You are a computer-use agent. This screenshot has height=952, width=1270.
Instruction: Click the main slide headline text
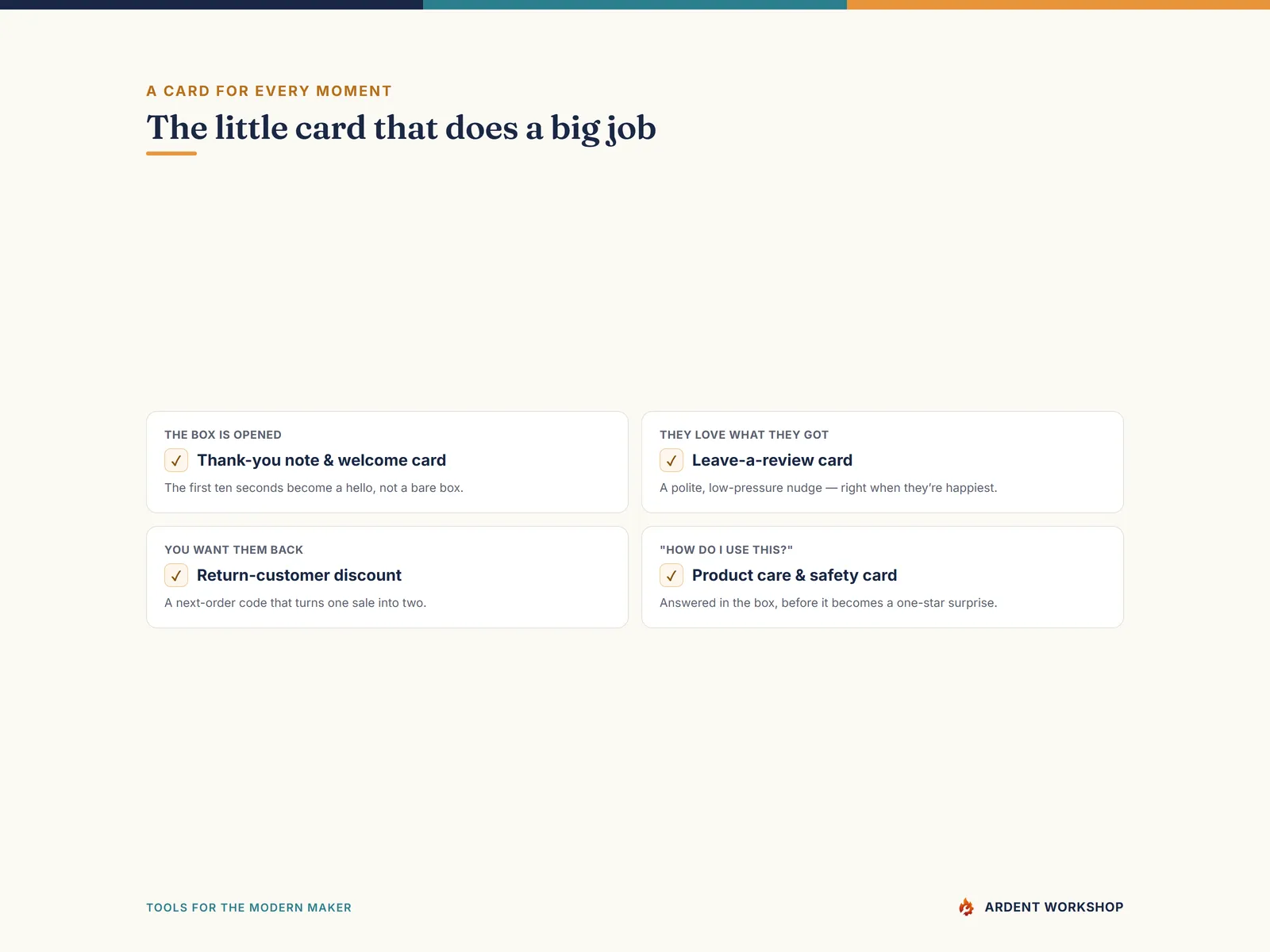[401, 128]
